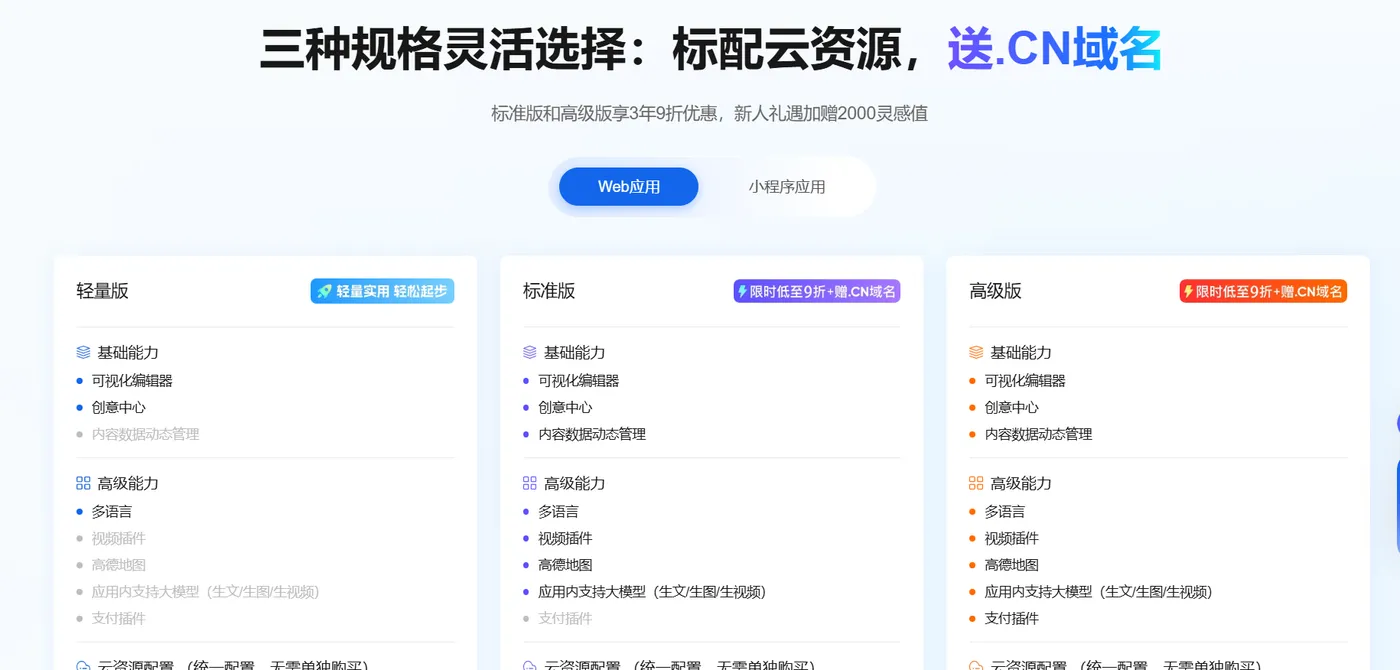Viewport: 1400px width, 670px height.
Task: Click 视频插件 in the 标准版 card
Action: coord(565,538)
